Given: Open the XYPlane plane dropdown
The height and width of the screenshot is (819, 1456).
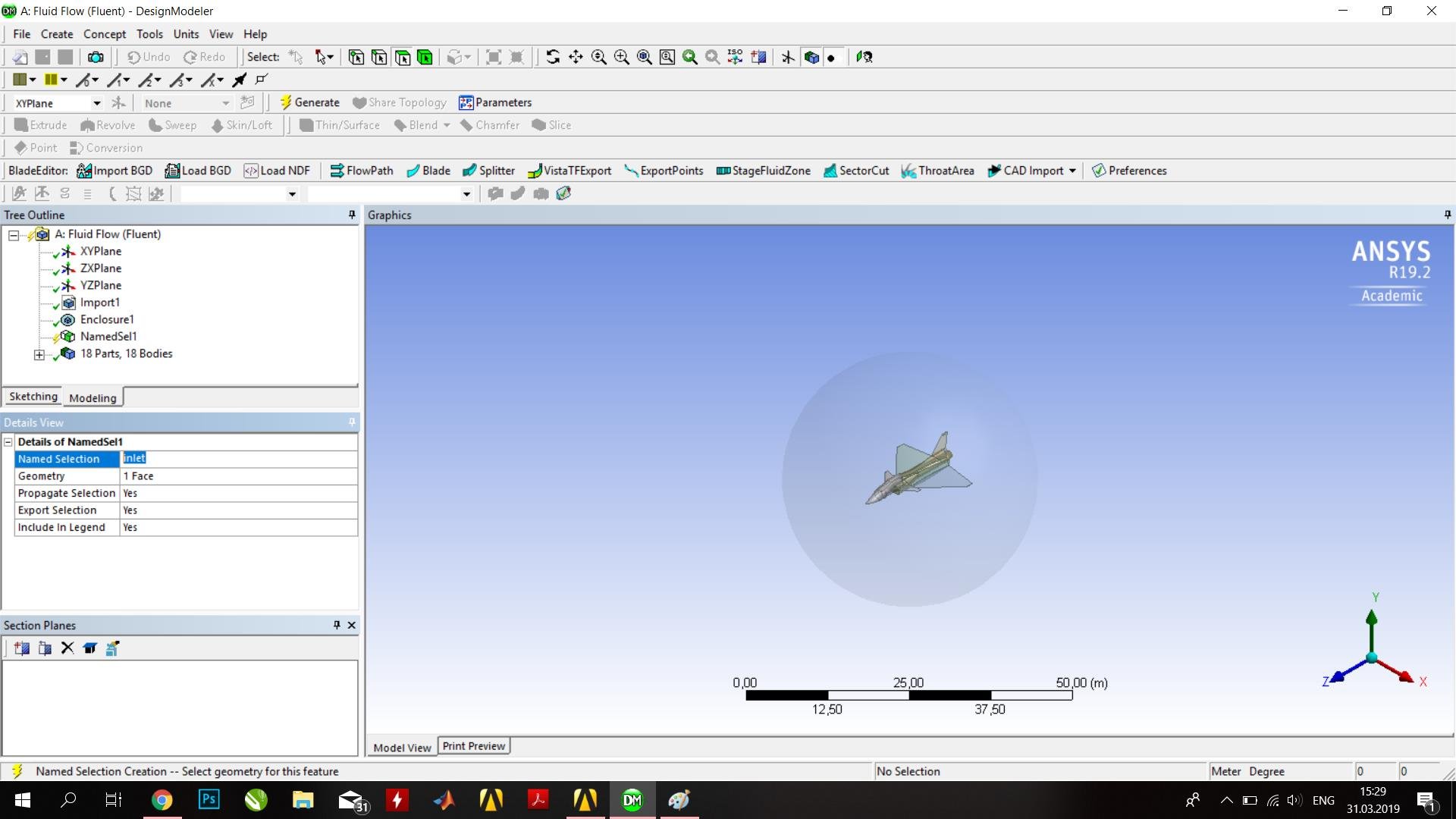Looking at the screenshot, I should point(96,103).
